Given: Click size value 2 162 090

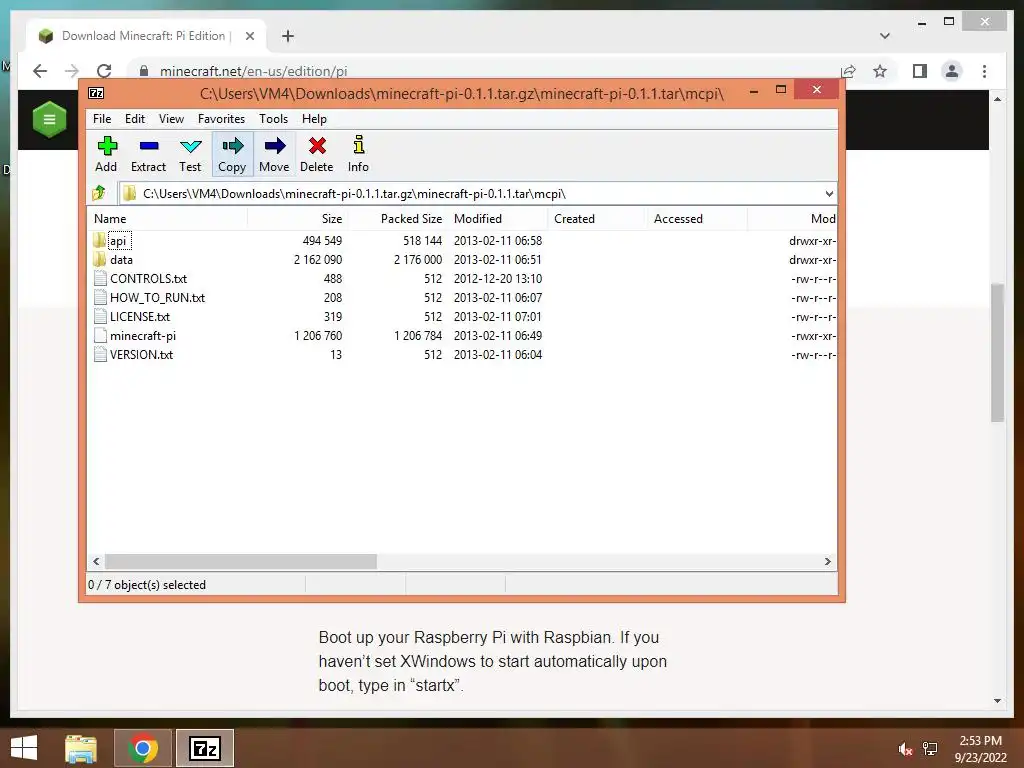Looking at the screenshot, I should pyautogui.click(x=318, y=259).
